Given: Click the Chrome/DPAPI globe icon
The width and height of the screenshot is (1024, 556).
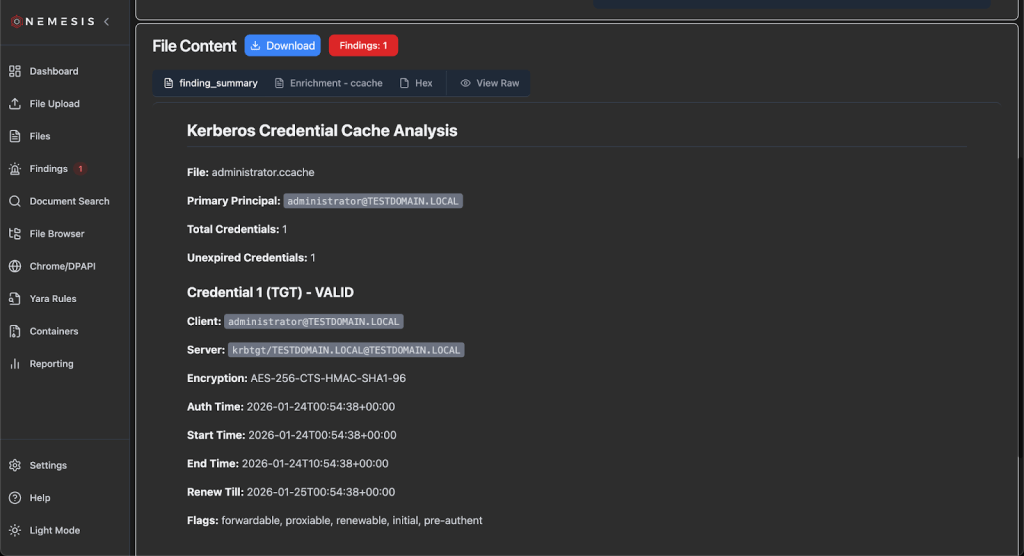Looking at the screenshot, I should click(x=15, y=266).
